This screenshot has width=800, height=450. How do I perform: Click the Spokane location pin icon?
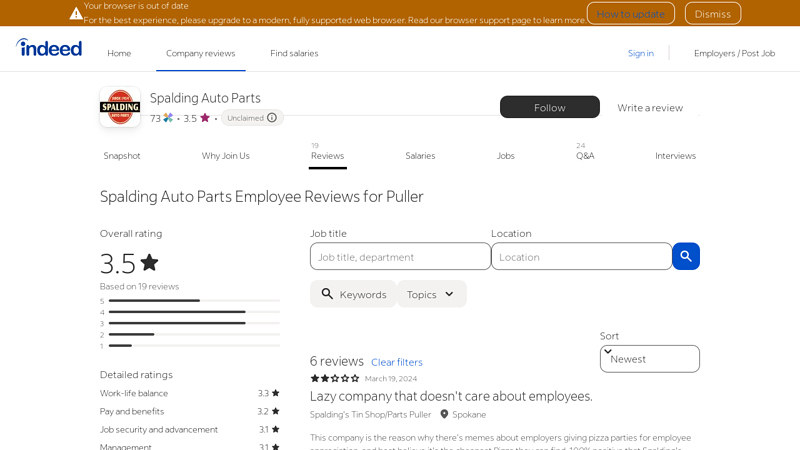point(444,414)
